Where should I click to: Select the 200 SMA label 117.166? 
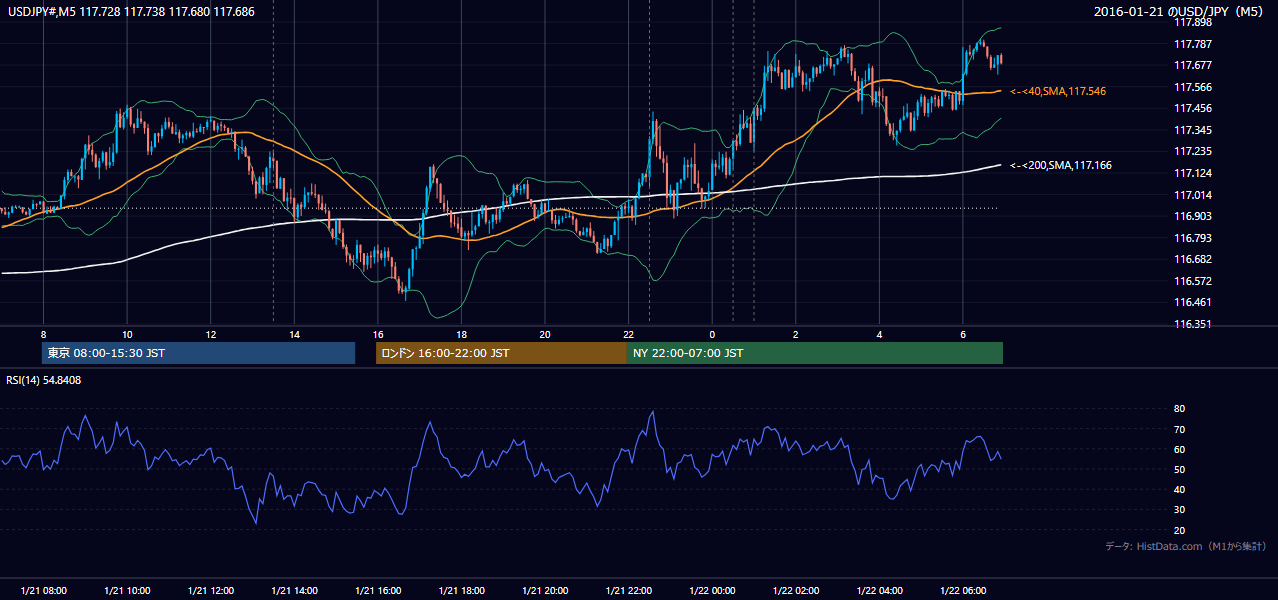pyautogui.click(x=1062, y=165)
